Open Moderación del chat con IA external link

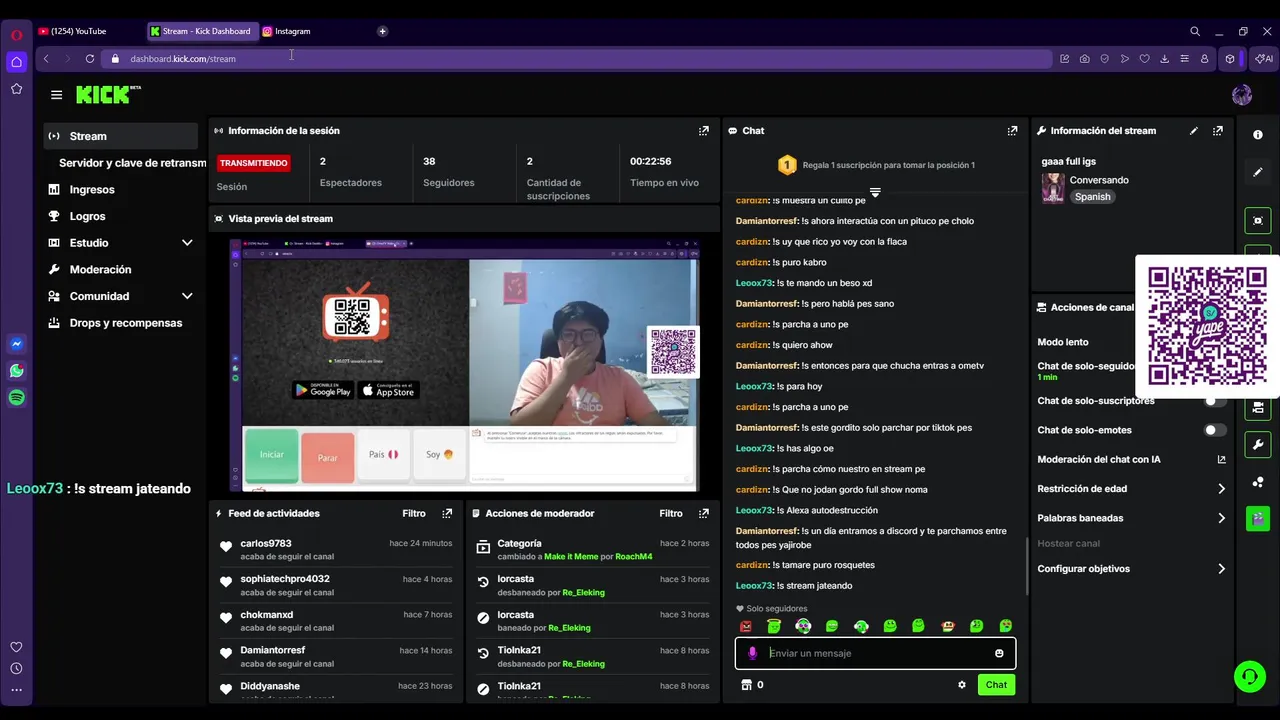click(1221, 460)
